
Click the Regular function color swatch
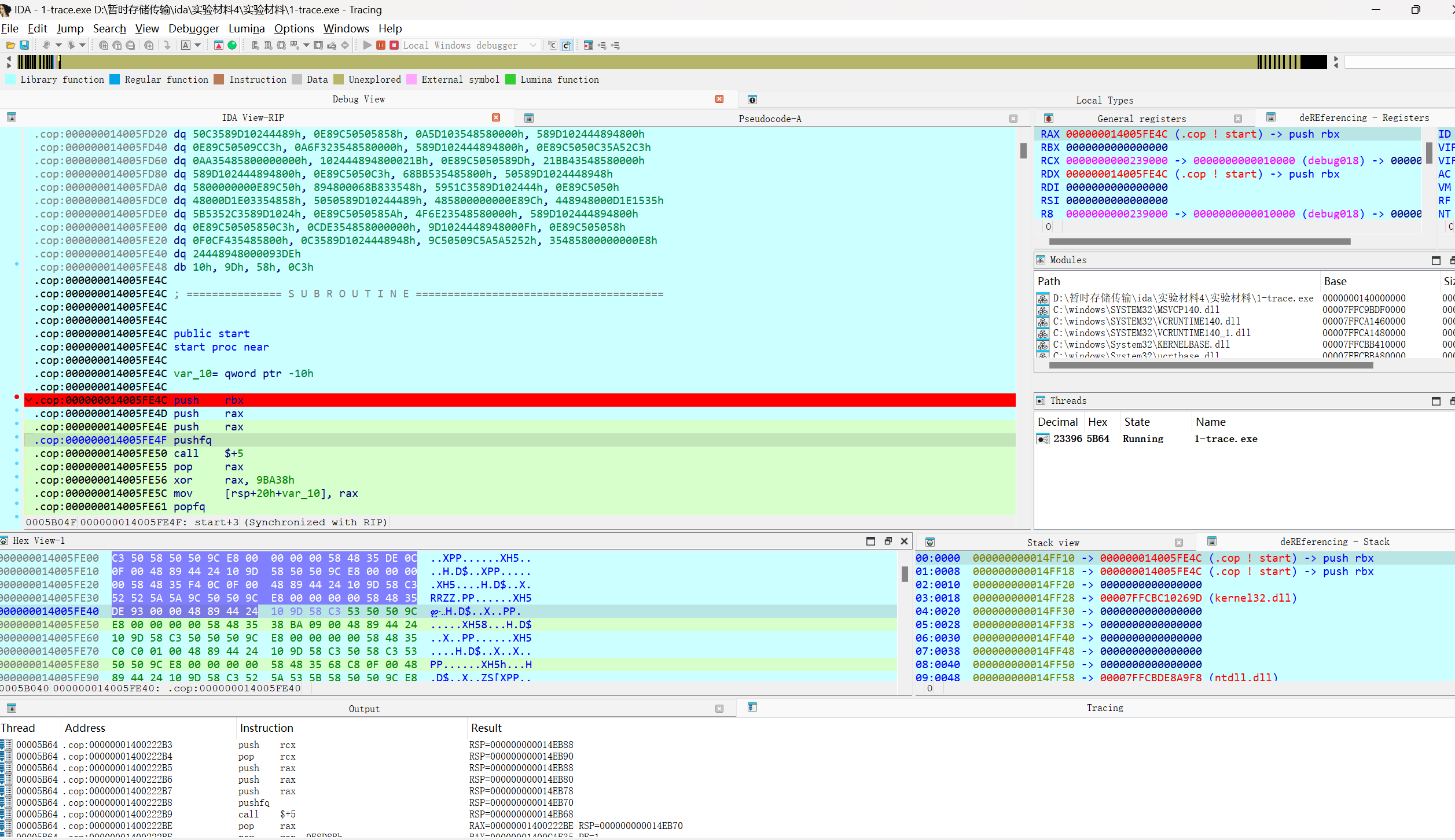point(115,79)
